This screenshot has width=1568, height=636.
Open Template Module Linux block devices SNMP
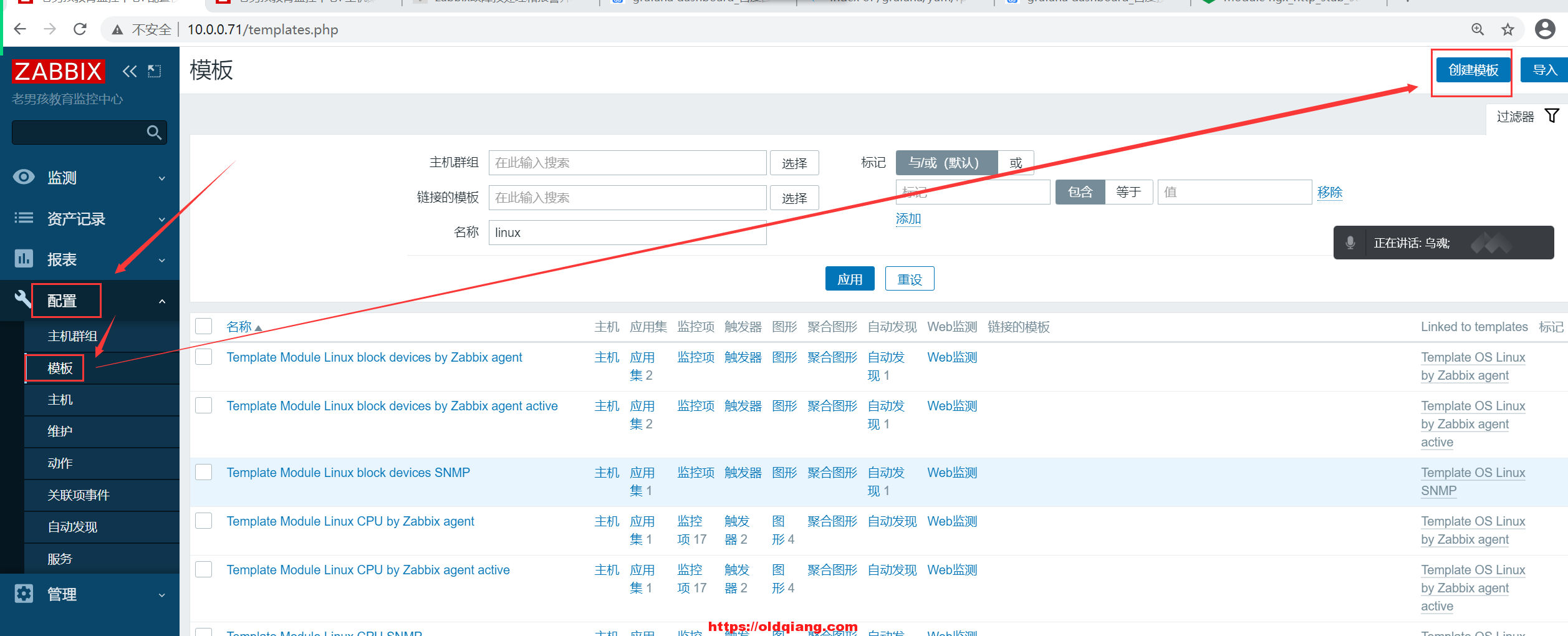click(348, 473)
